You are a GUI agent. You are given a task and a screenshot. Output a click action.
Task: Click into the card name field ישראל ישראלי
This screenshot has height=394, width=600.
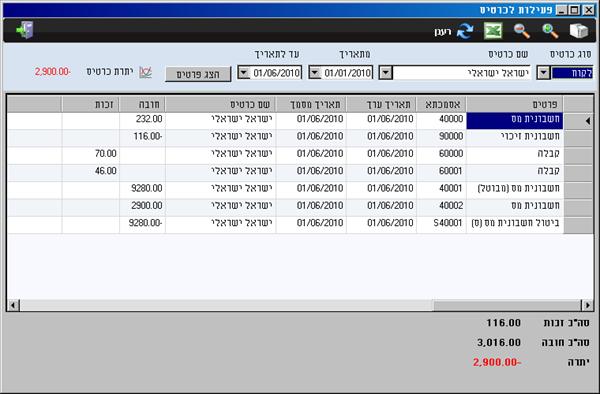(461, 73)
